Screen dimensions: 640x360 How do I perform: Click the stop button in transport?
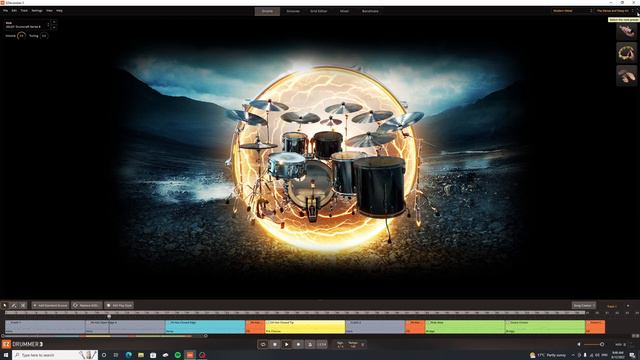(x=275, y=344)
